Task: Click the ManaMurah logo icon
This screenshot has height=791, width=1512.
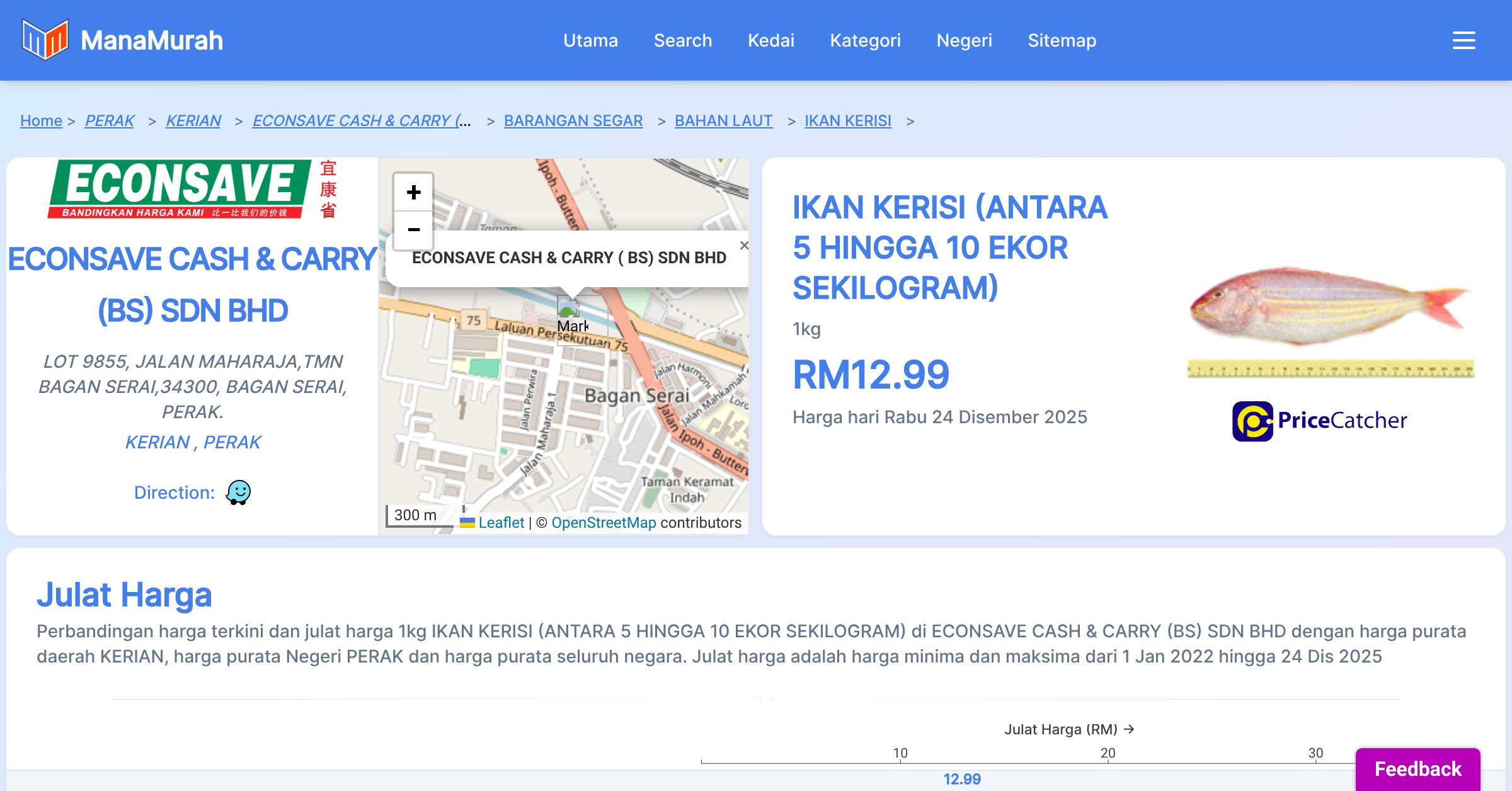Action: coord(45,40)
